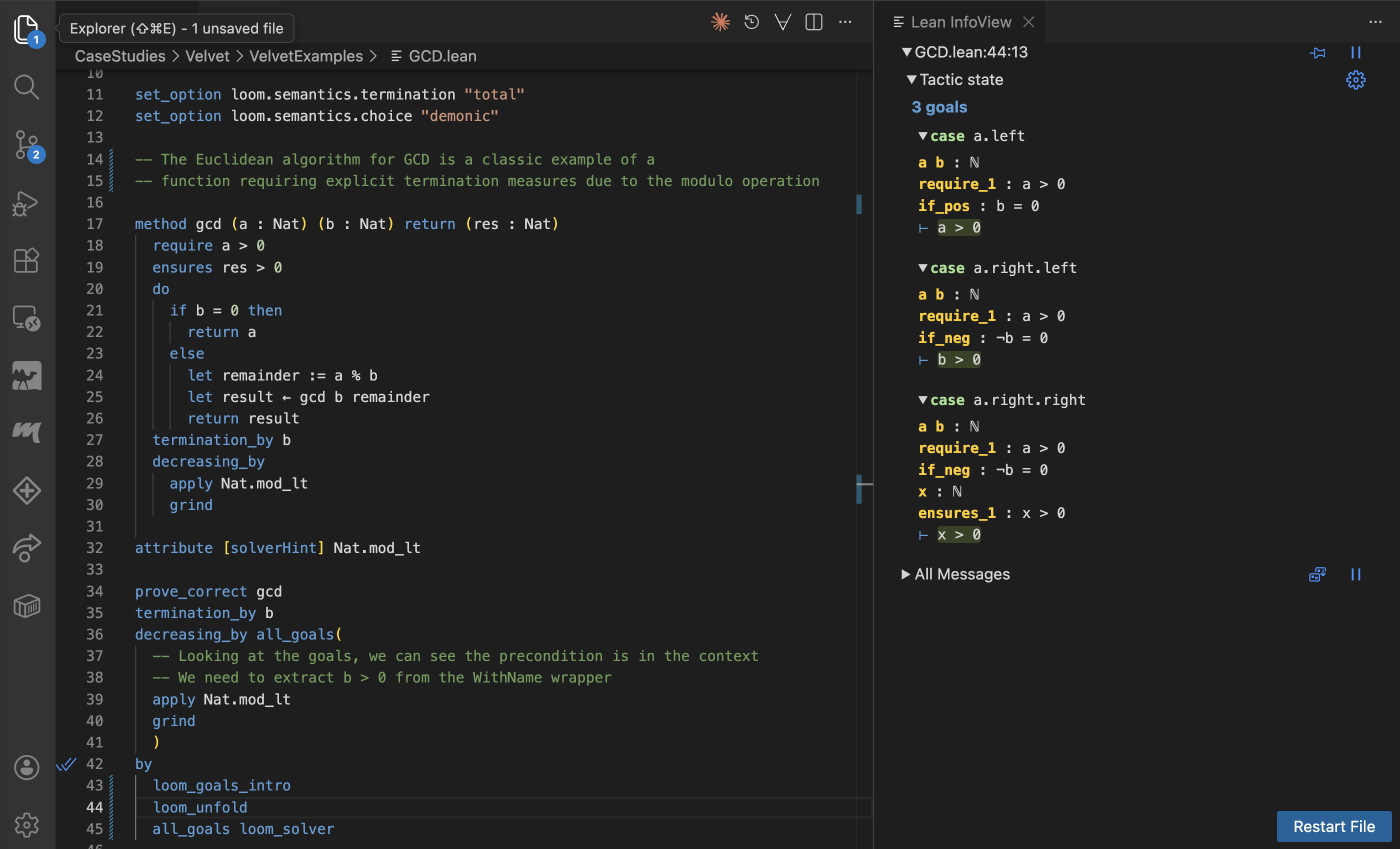Click the All Messages display widget icon
The image size is (1400, 849).
click(x=1317, y=574)
